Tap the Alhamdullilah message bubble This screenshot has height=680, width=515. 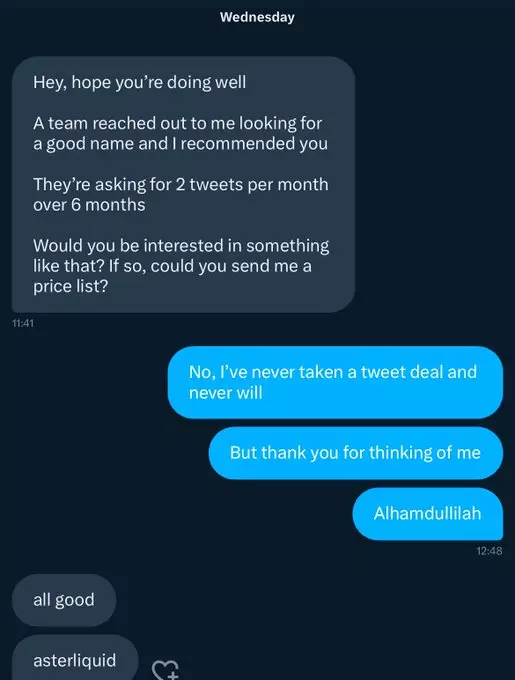(x=428, y=513)
